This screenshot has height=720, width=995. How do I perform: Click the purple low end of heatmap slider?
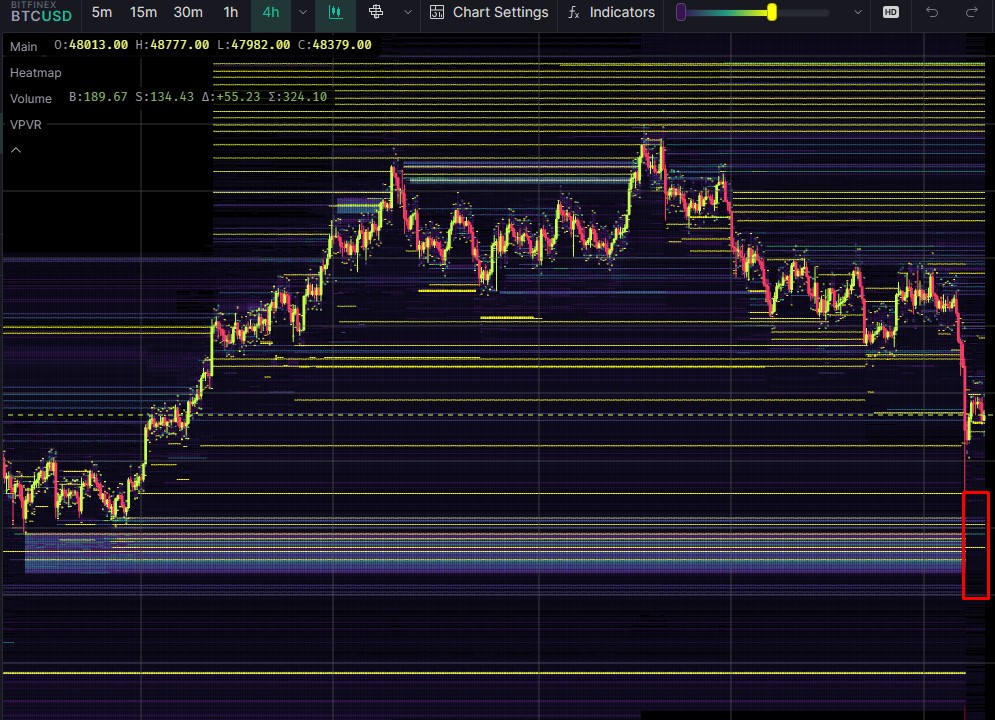coord(681,12)
